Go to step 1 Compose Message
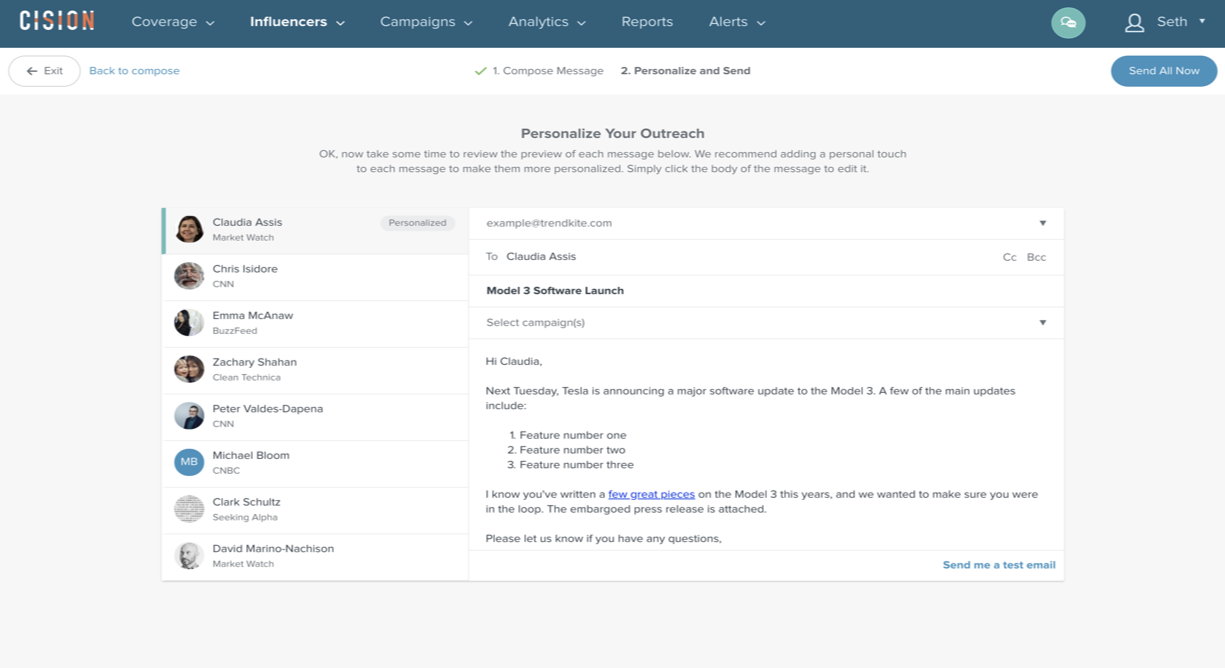The image size is (1225, 668). click(548, 71)
